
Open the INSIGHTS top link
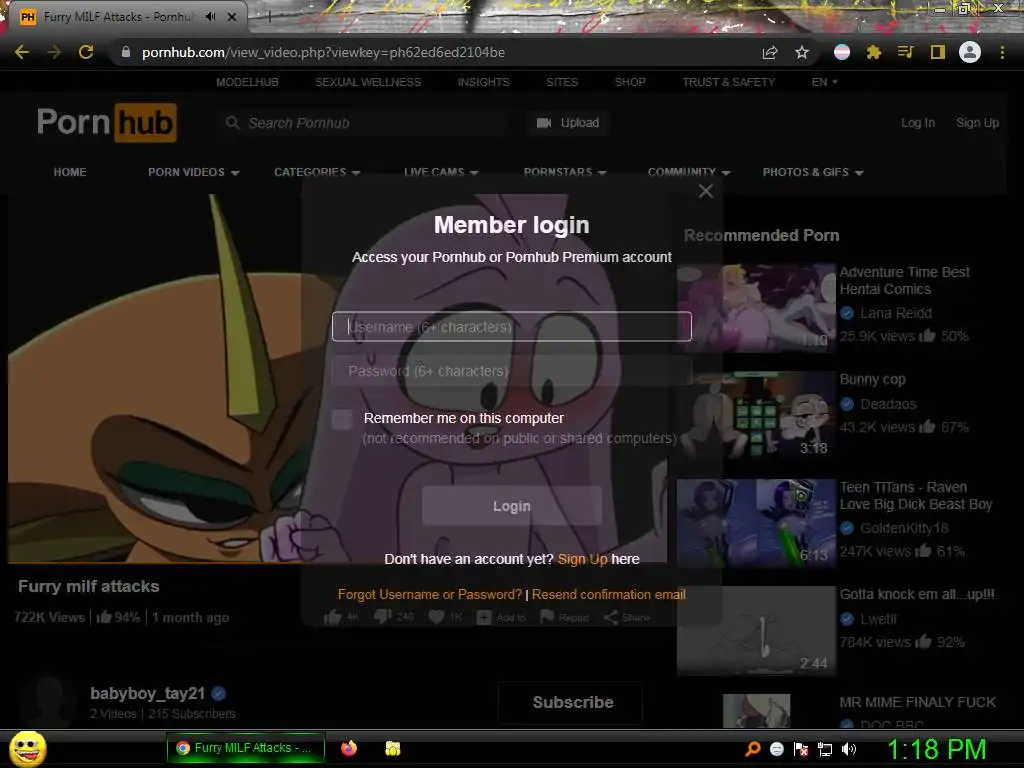click(x=483, y=82)
